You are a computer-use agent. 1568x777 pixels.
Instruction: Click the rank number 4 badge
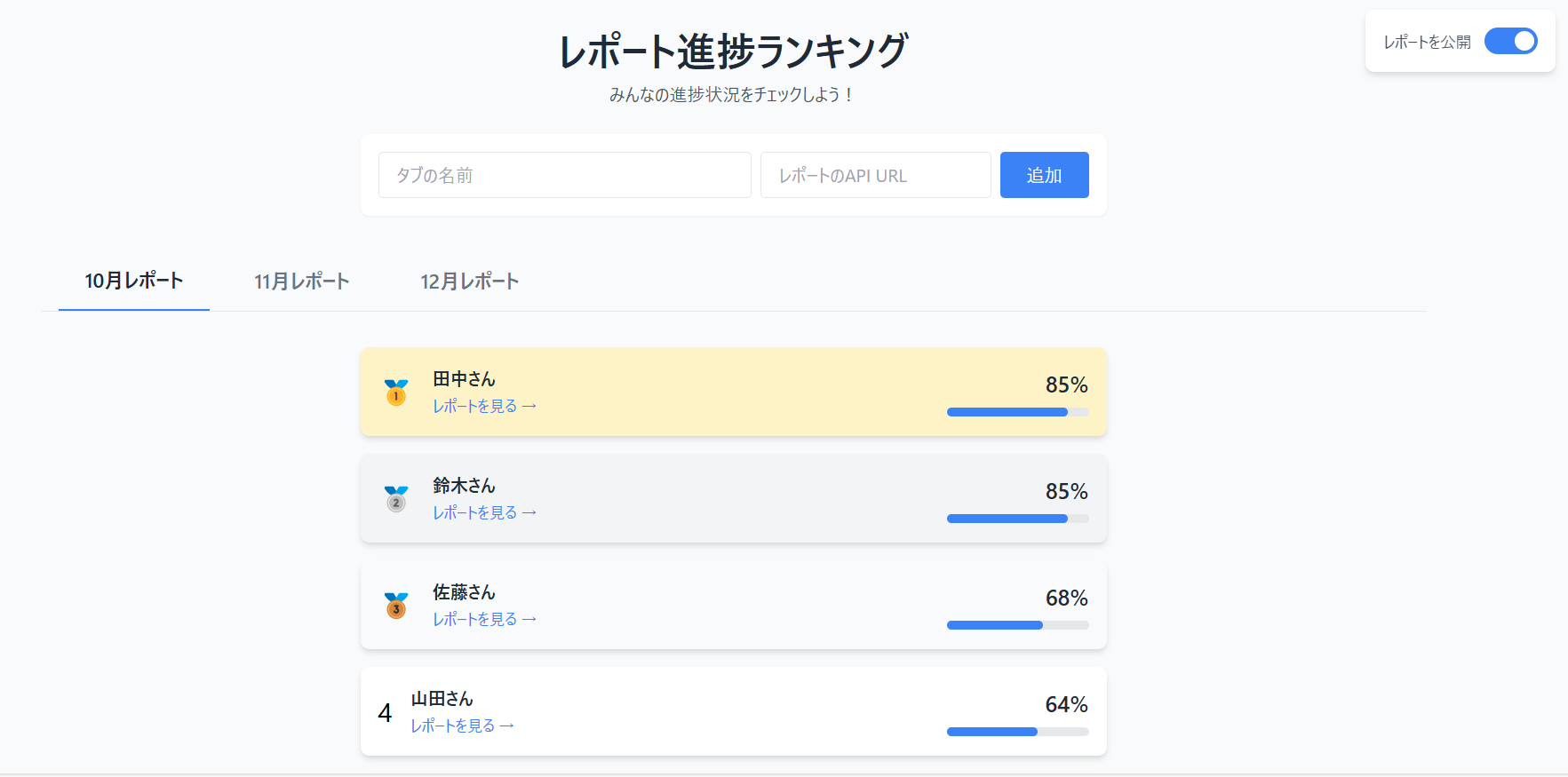[x=385, y=712]
